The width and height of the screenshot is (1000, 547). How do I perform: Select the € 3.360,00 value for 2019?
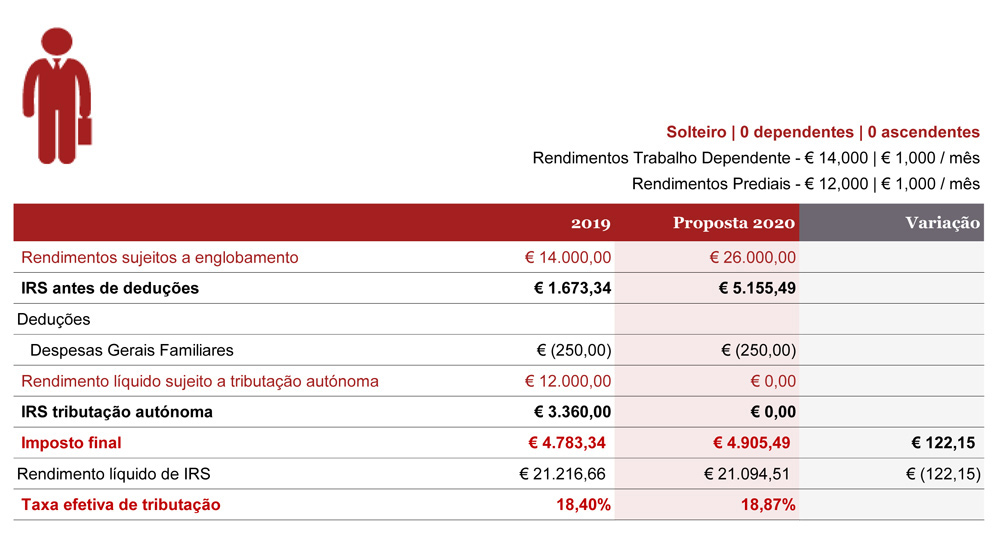tap(572, 412)
